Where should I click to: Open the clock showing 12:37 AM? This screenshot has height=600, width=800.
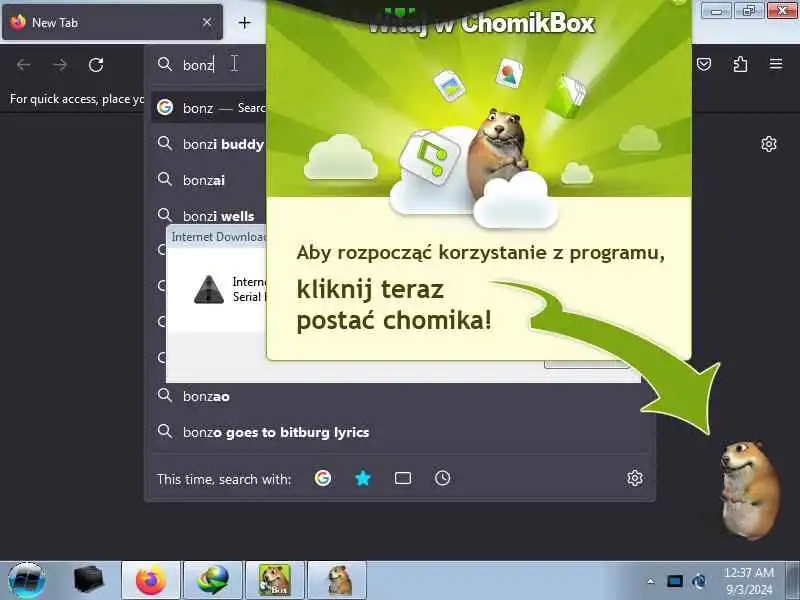point(749,581)
